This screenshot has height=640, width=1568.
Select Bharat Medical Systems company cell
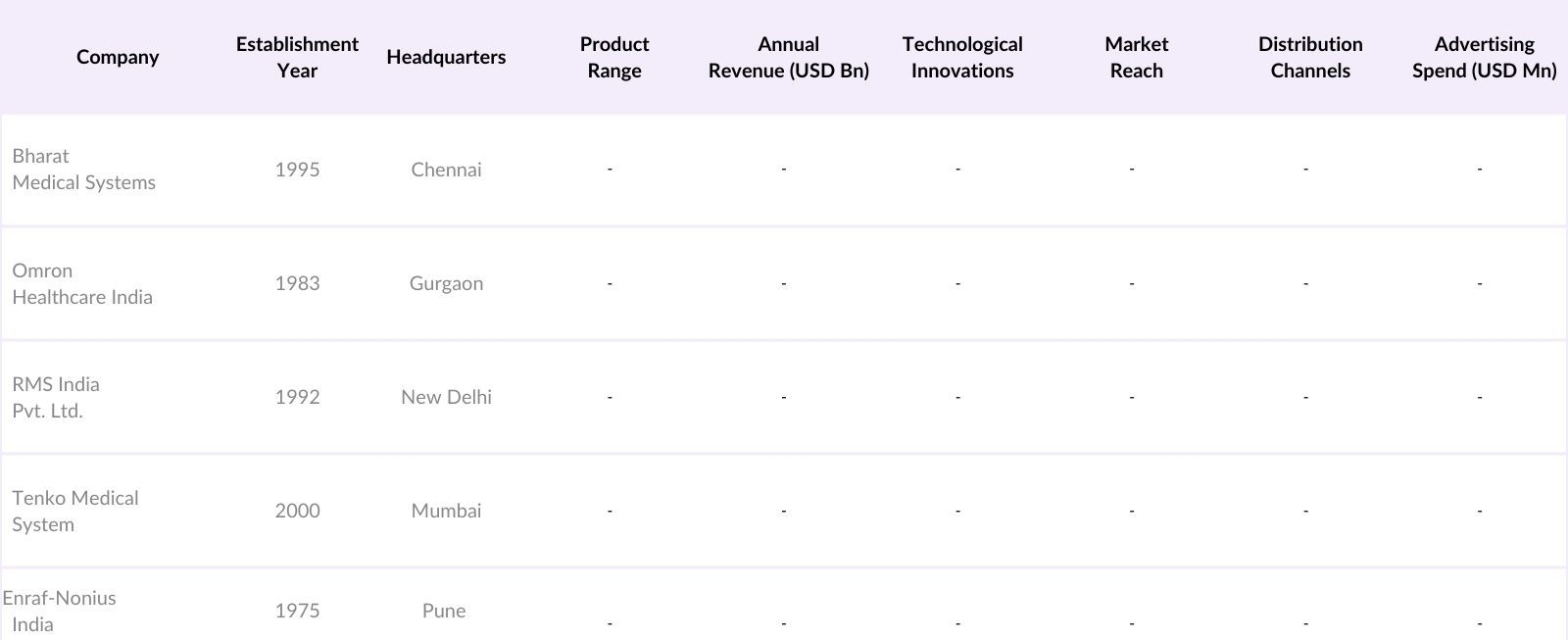point(84,170)
